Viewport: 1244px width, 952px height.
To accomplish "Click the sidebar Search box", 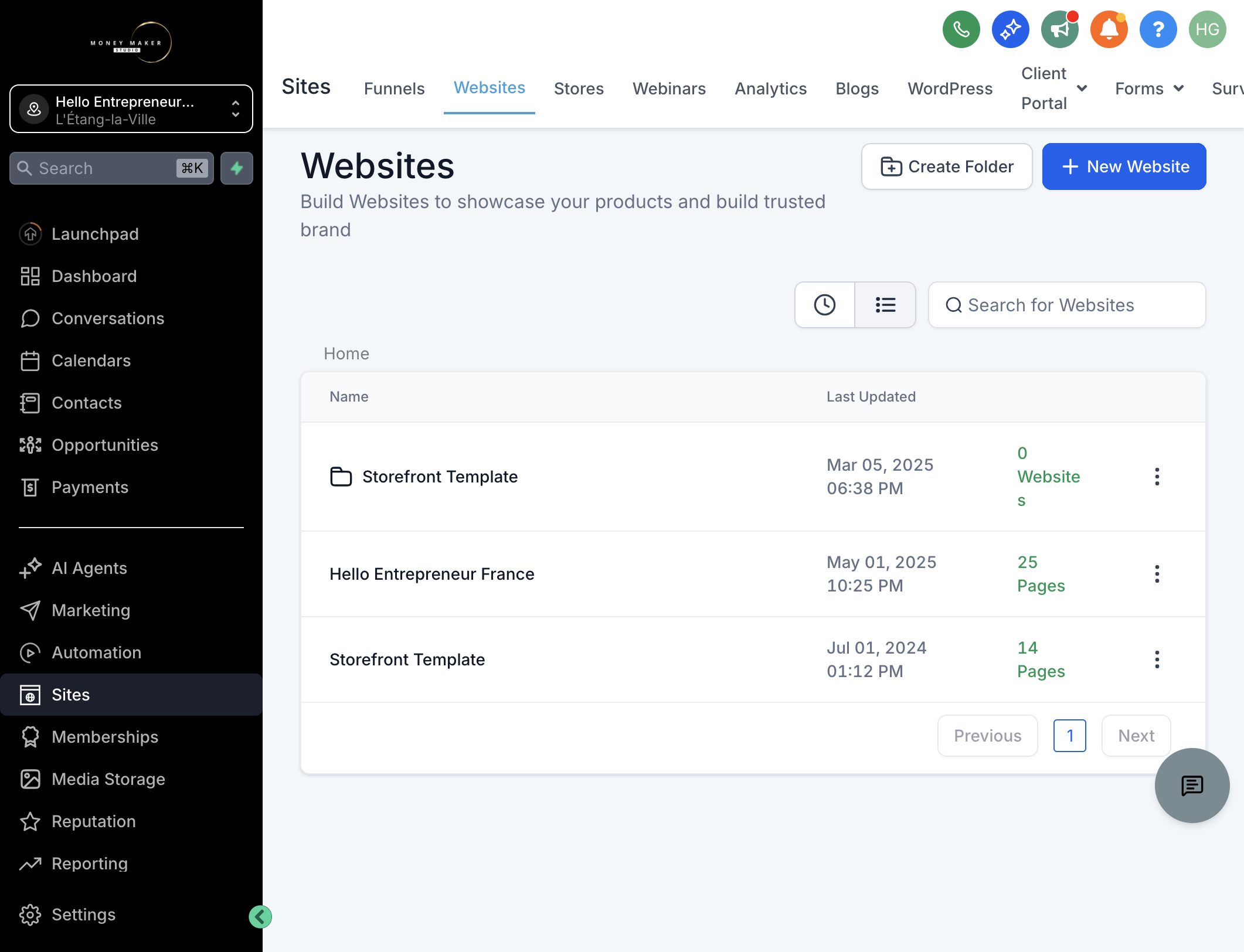I will pos(112,168).
